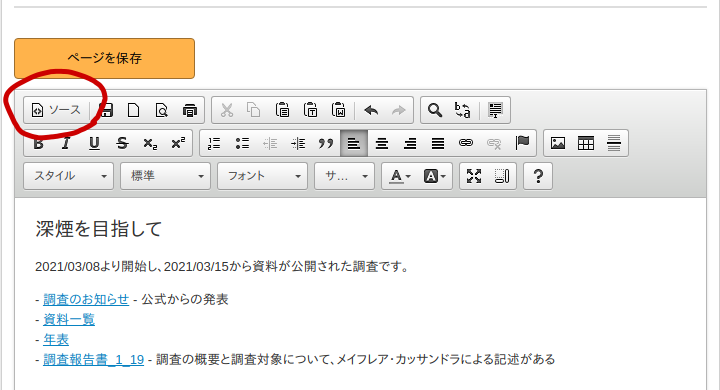Click the Cut scissors icon

(x=227, y=110)
